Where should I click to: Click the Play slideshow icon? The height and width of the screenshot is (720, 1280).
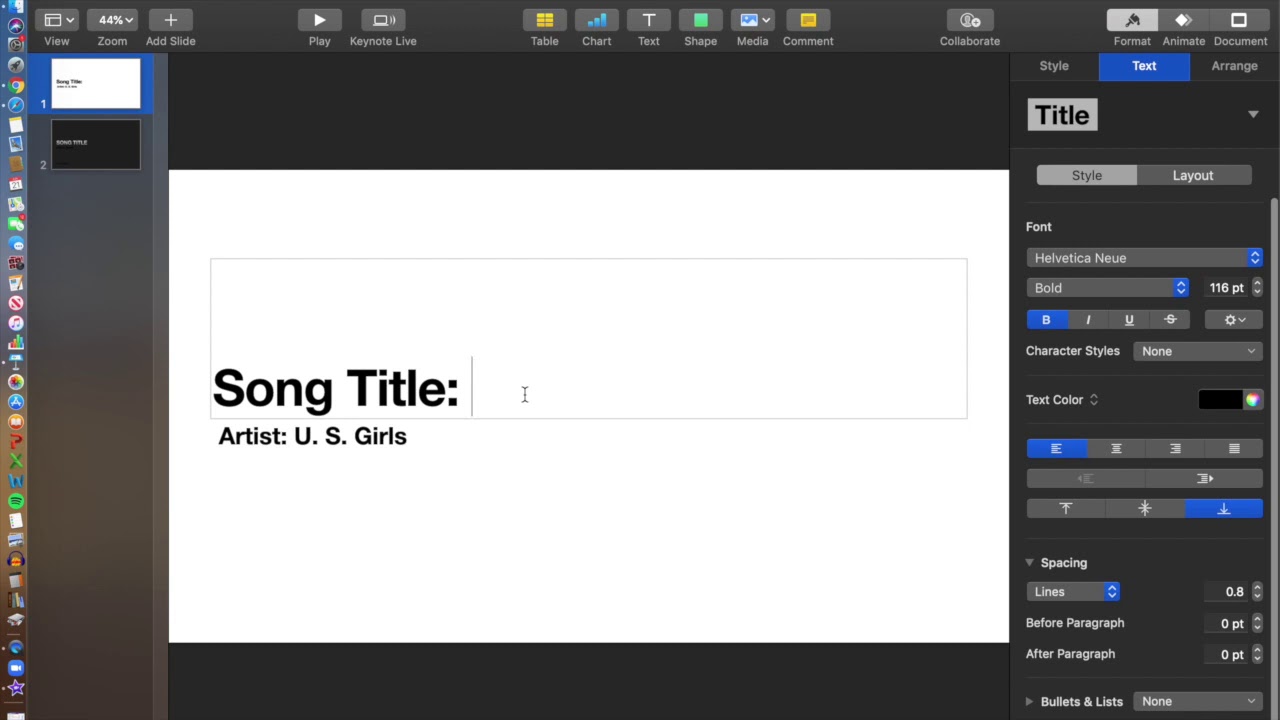319,20
